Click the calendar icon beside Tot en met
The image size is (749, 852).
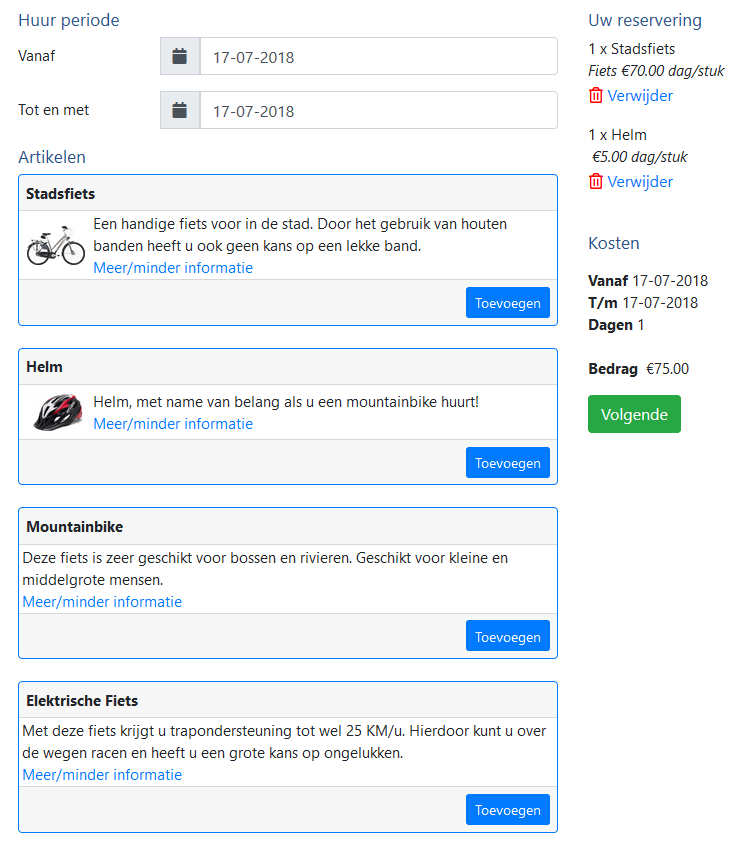point(179,110)
